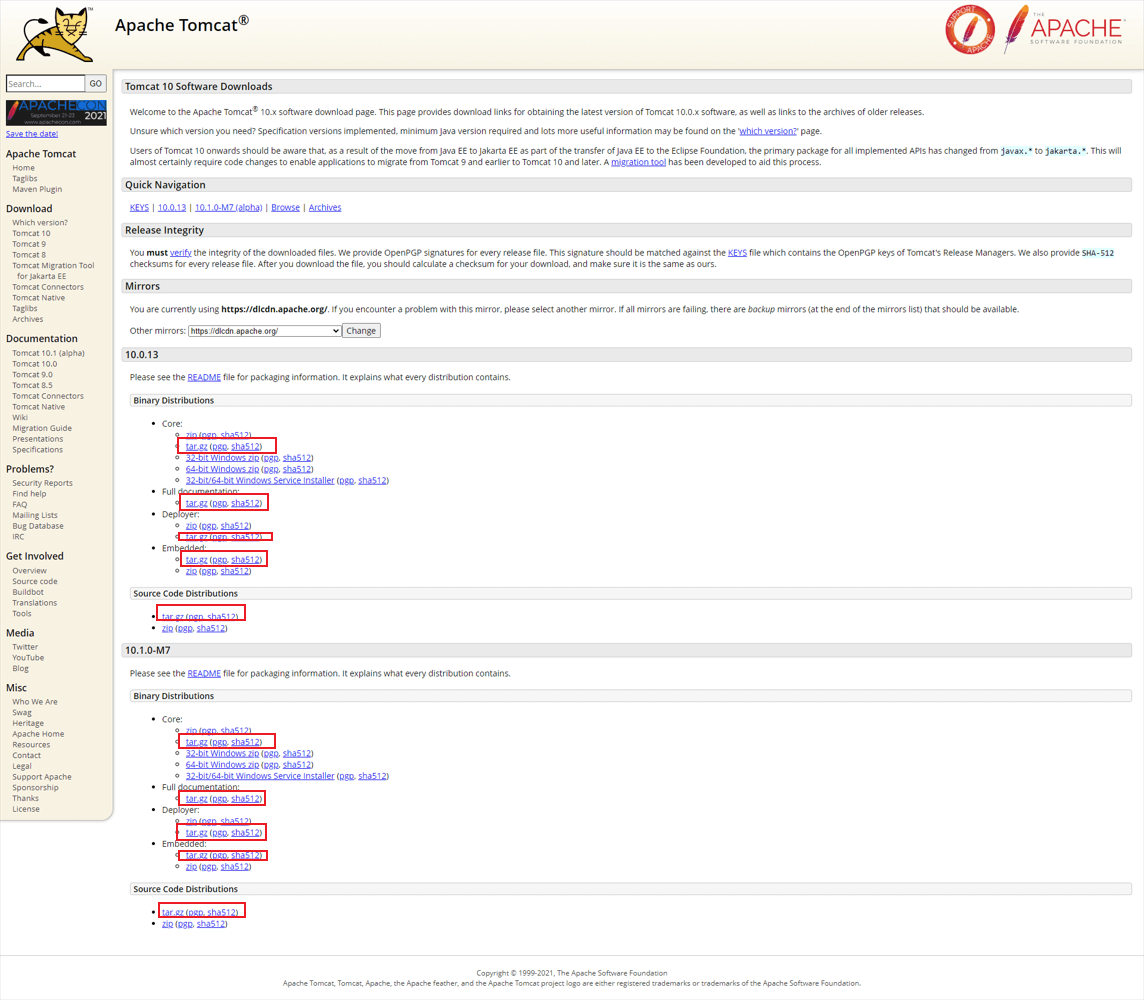
Task: Open the 'which version?' page link
Action: pos(768,131)
